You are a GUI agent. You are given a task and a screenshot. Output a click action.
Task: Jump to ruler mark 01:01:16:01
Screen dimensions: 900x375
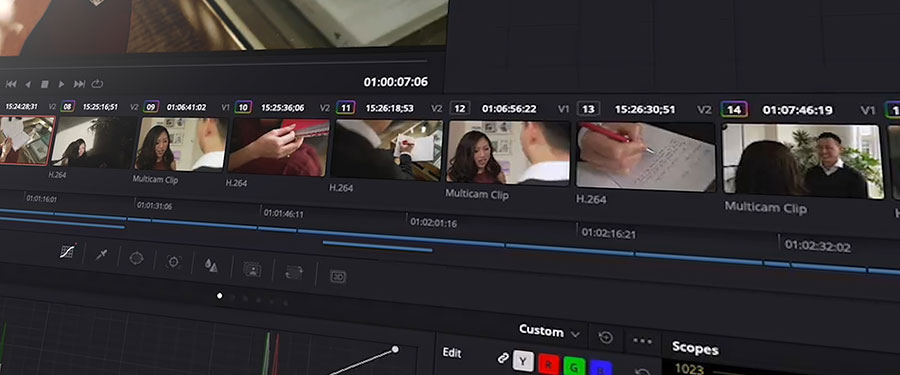coord(41,199)
